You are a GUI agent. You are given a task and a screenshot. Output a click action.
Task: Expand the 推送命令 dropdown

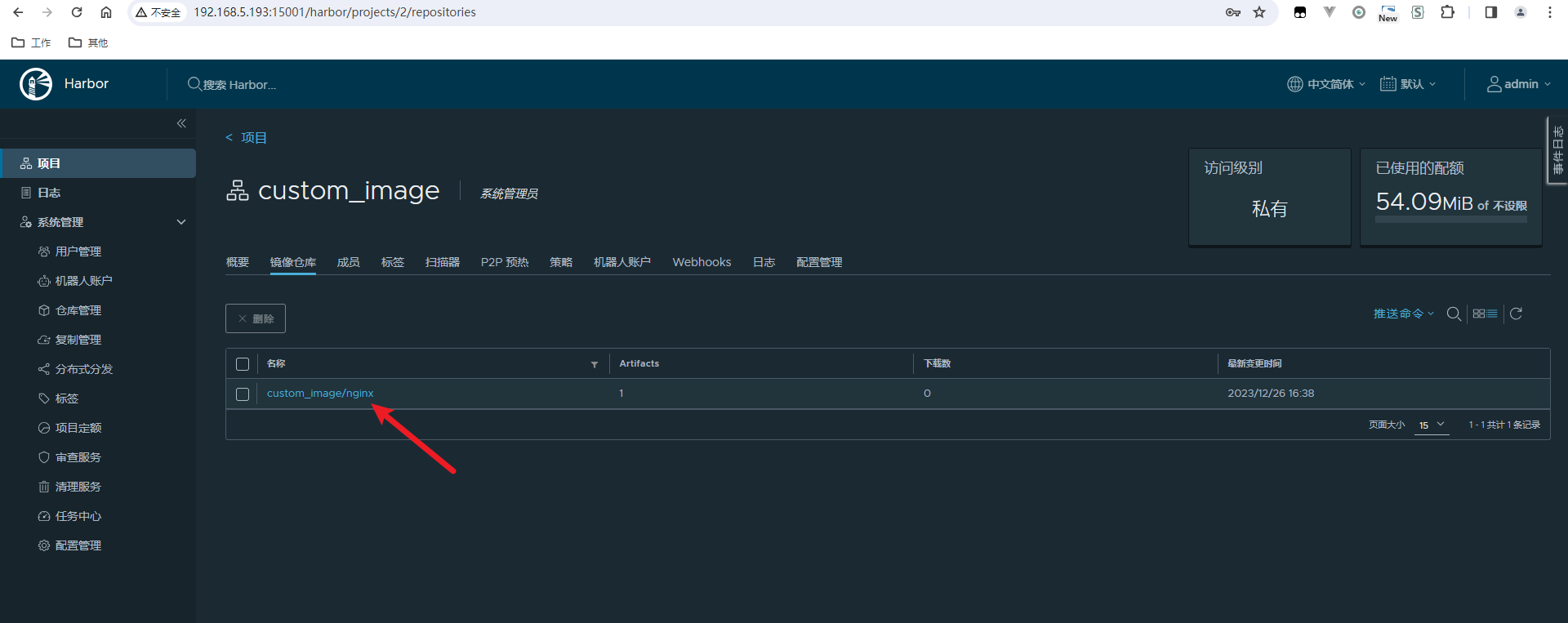(1403, 314)
